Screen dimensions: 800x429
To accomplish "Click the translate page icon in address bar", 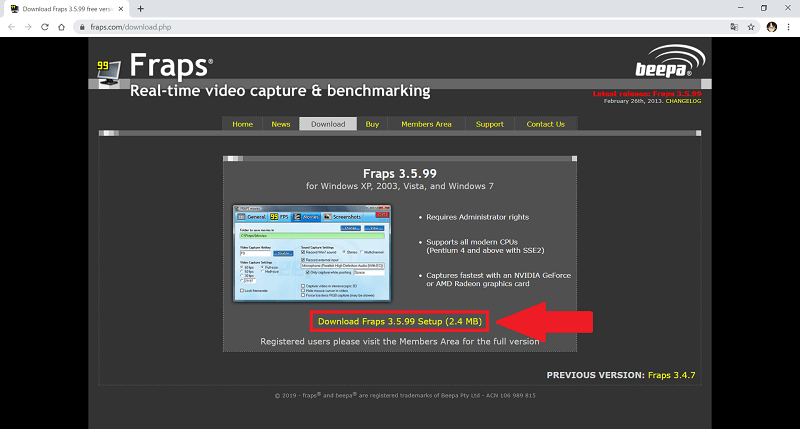I will point(733,26).
